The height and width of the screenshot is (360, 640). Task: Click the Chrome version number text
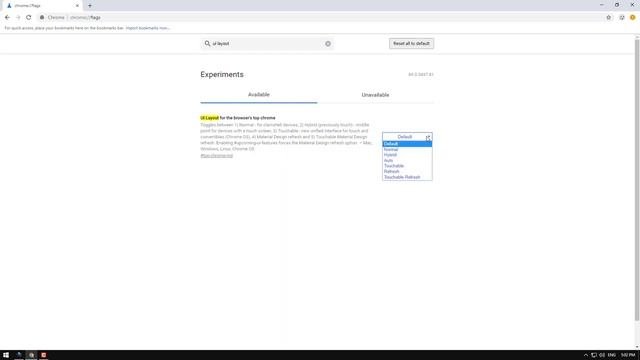coord(421,75)
